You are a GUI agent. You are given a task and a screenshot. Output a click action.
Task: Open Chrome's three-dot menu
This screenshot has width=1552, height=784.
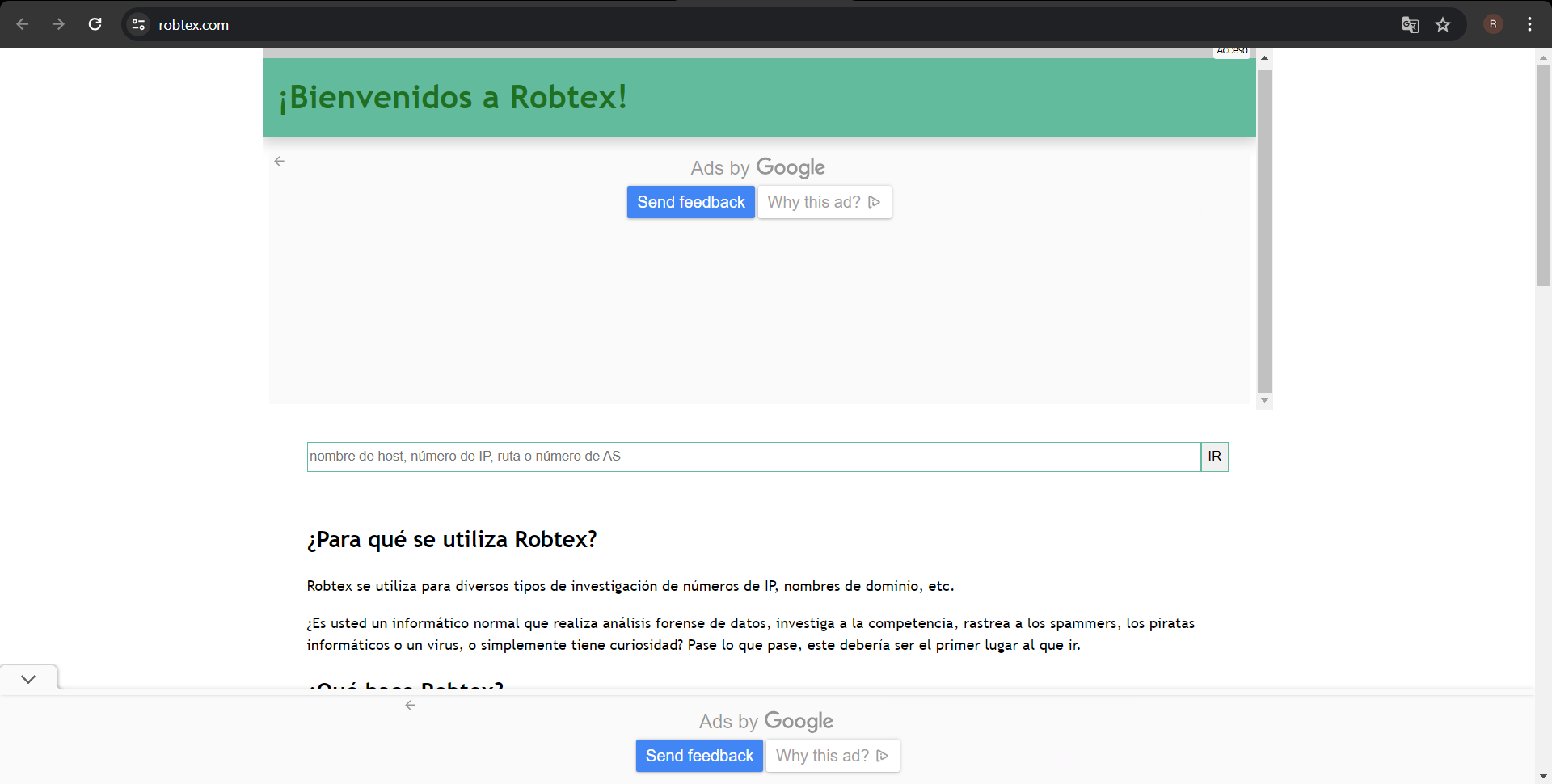(1529, 24)
